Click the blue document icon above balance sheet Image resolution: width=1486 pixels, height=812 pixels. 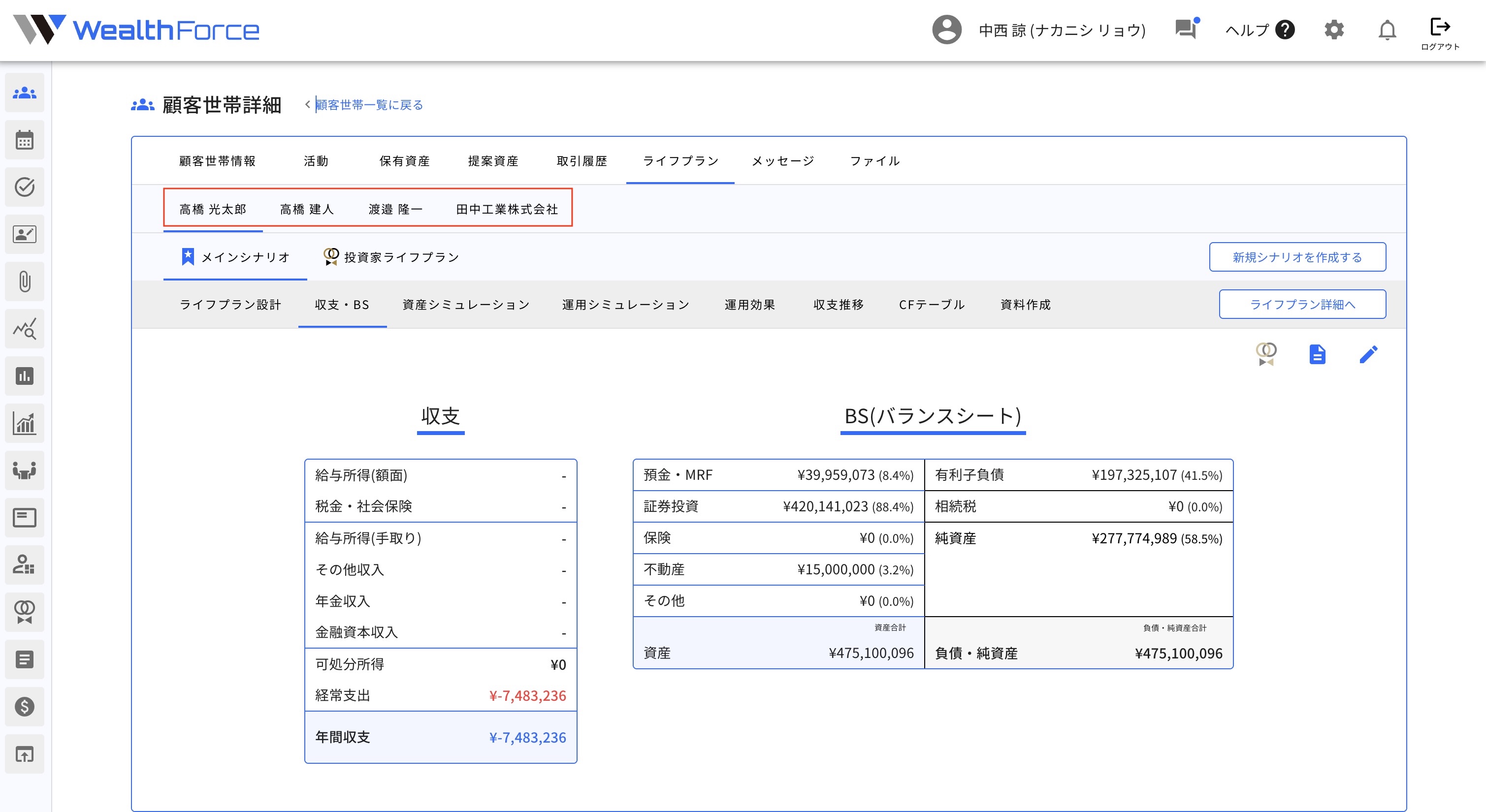click(x=1317, y=354)
